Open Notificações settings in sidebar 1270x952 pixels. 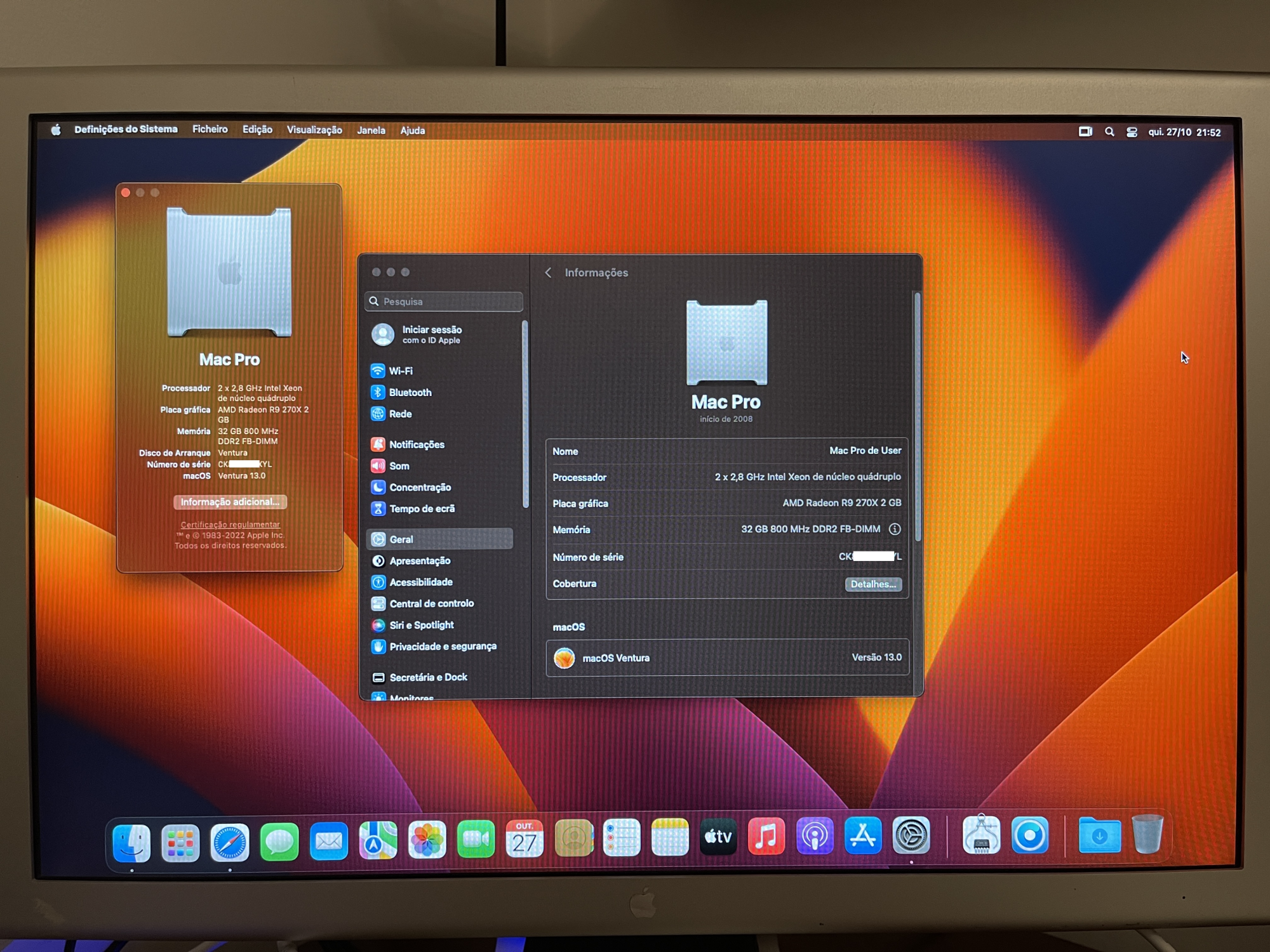pyautogui.click(x=416, y=444)
